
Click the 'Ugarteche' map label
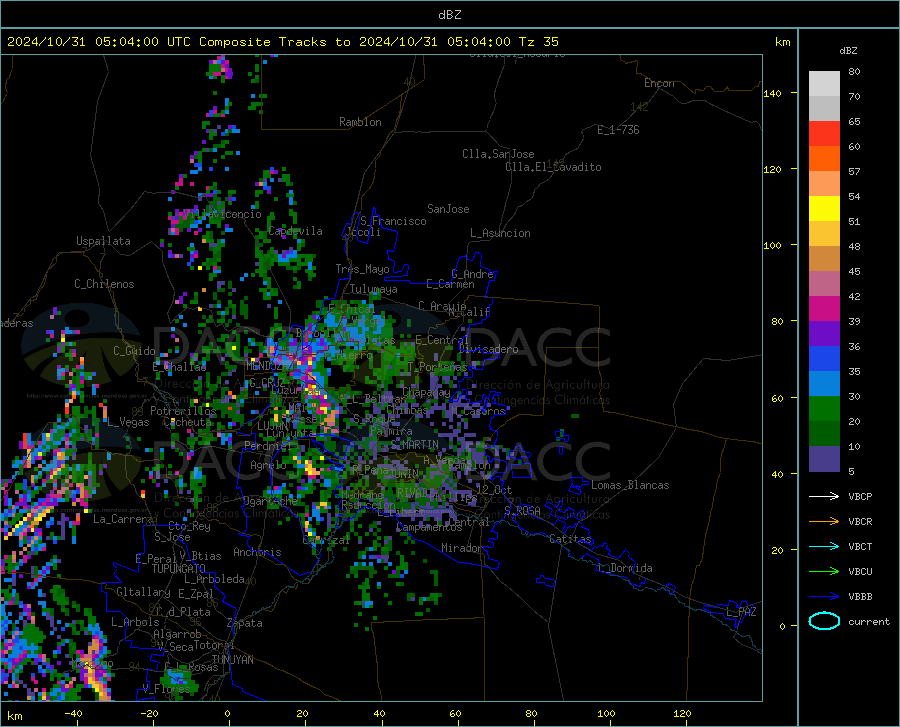coord(270,500)
